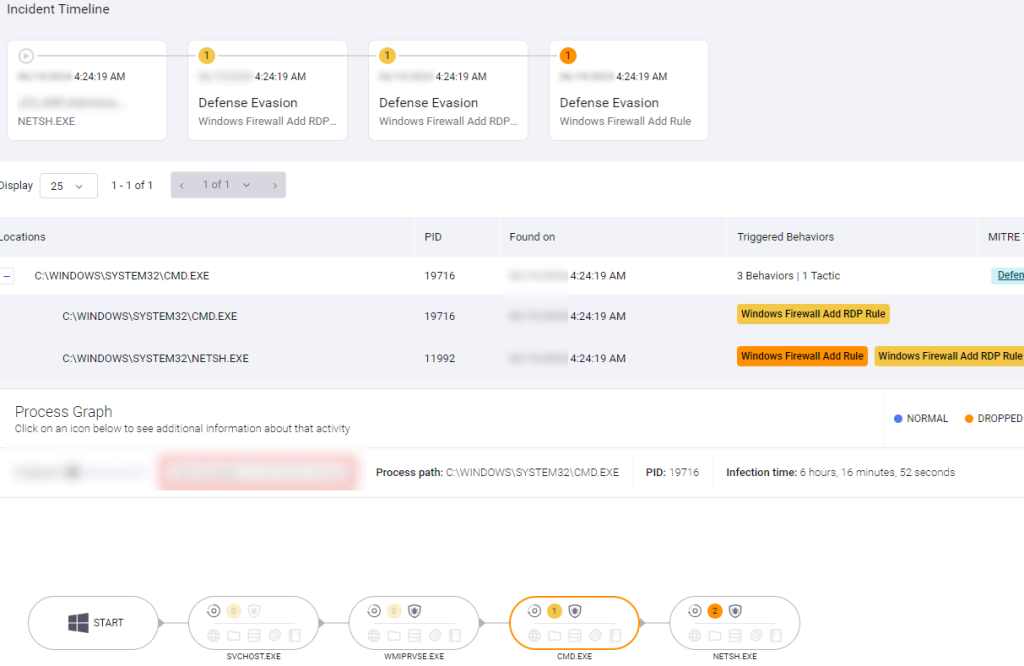Click the orange Windows Firewall Add Rule tag
1024x666 pixels.
[x=802, y=356]
